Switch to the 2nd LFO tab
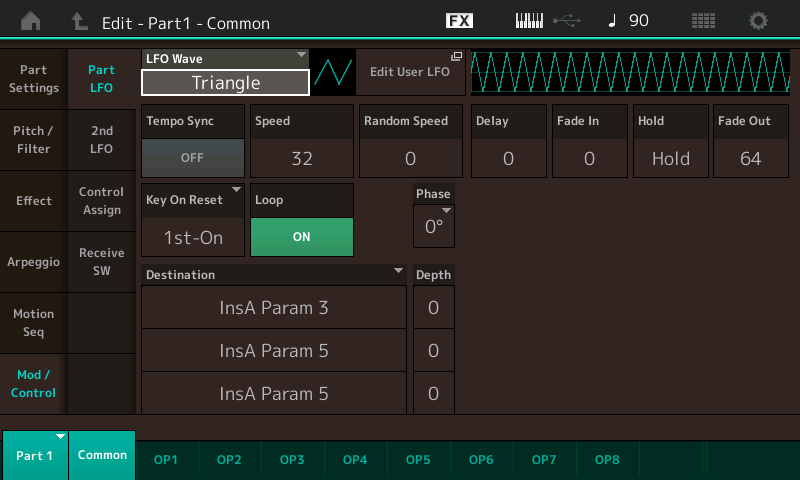This screenshot has width=800, height=480. (101, 139)
